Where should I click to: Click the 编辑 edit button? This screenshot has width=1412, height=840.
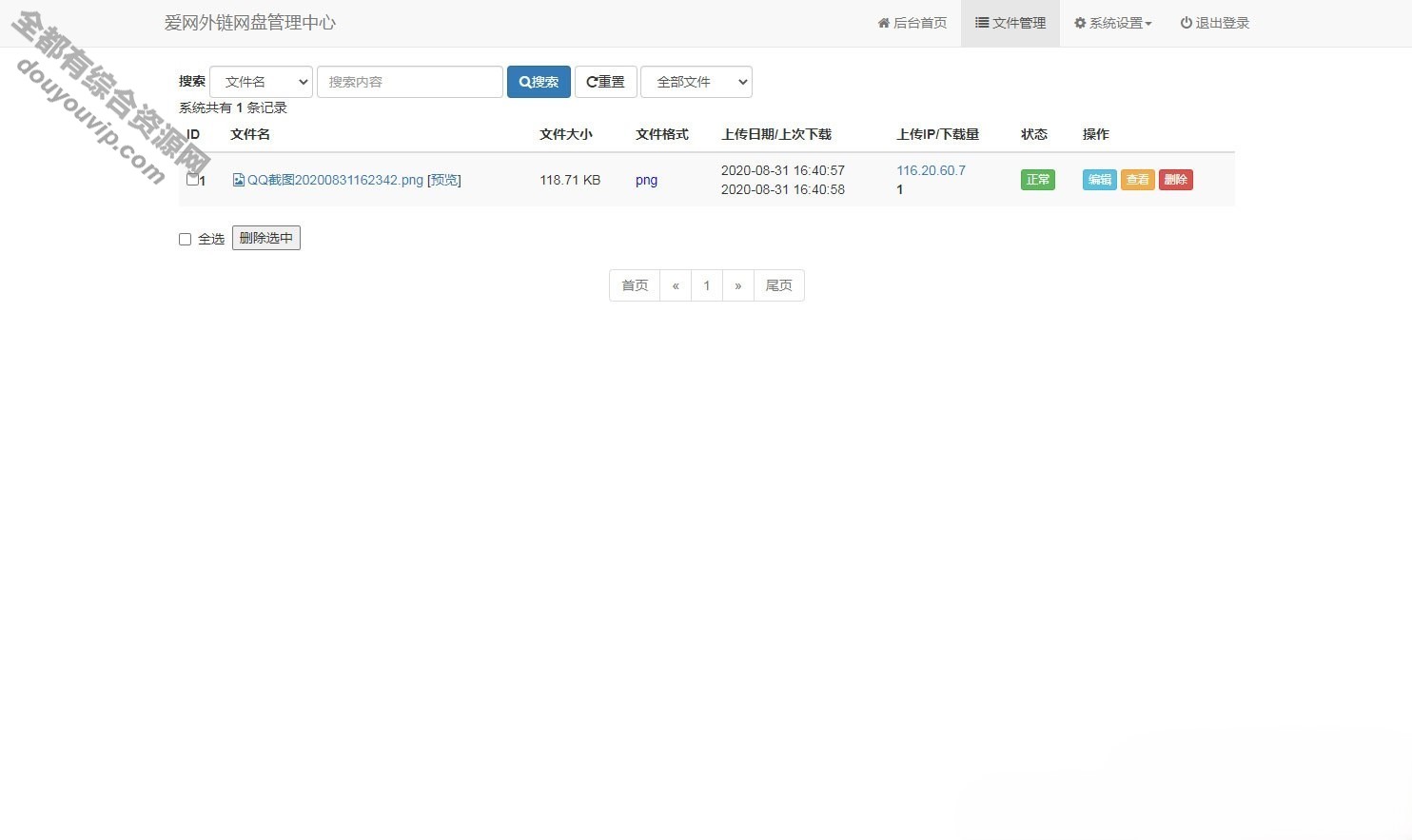coord(1099,180)
